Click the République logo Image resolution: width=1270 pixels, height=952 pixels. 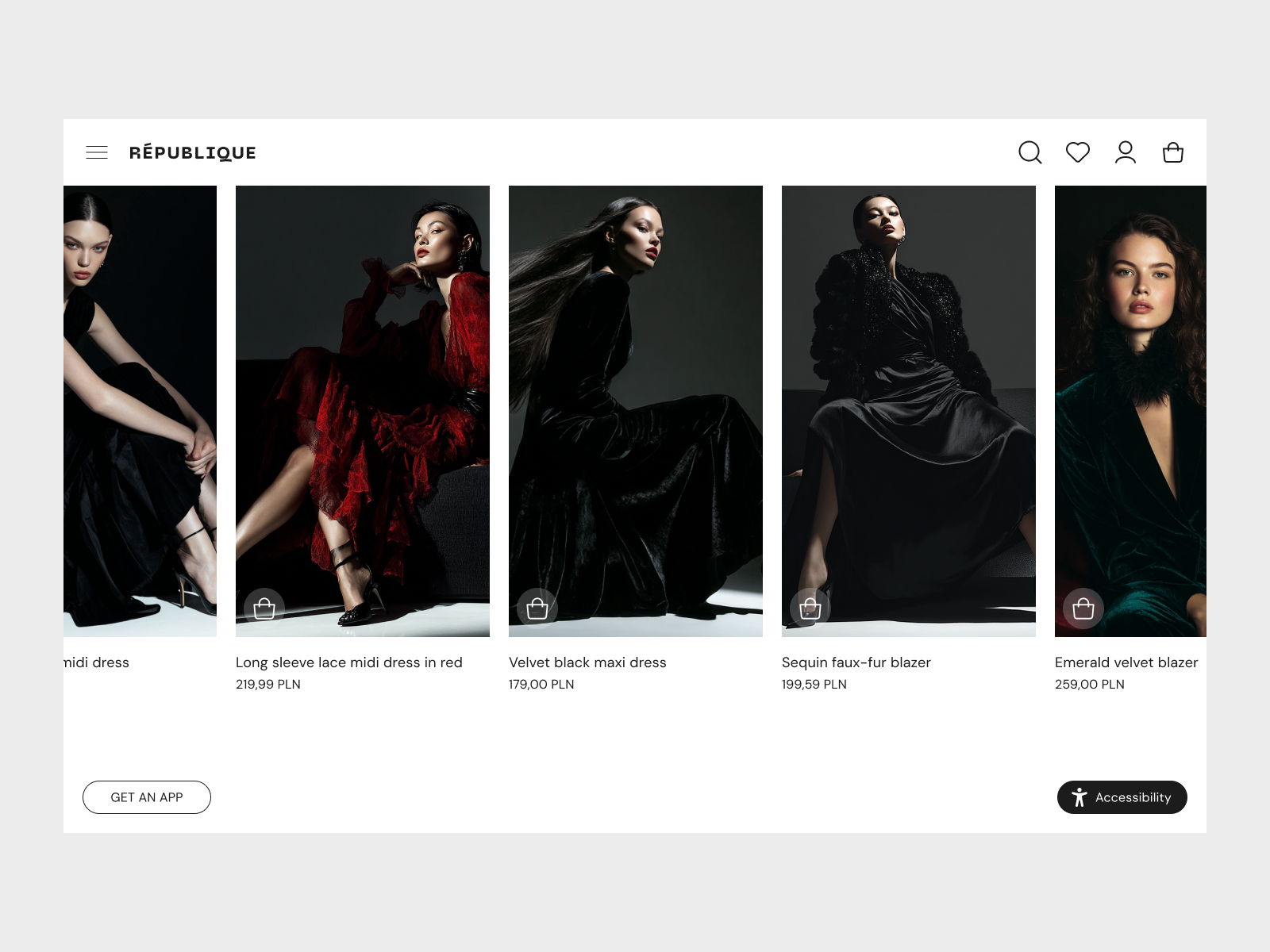(193, 152)
